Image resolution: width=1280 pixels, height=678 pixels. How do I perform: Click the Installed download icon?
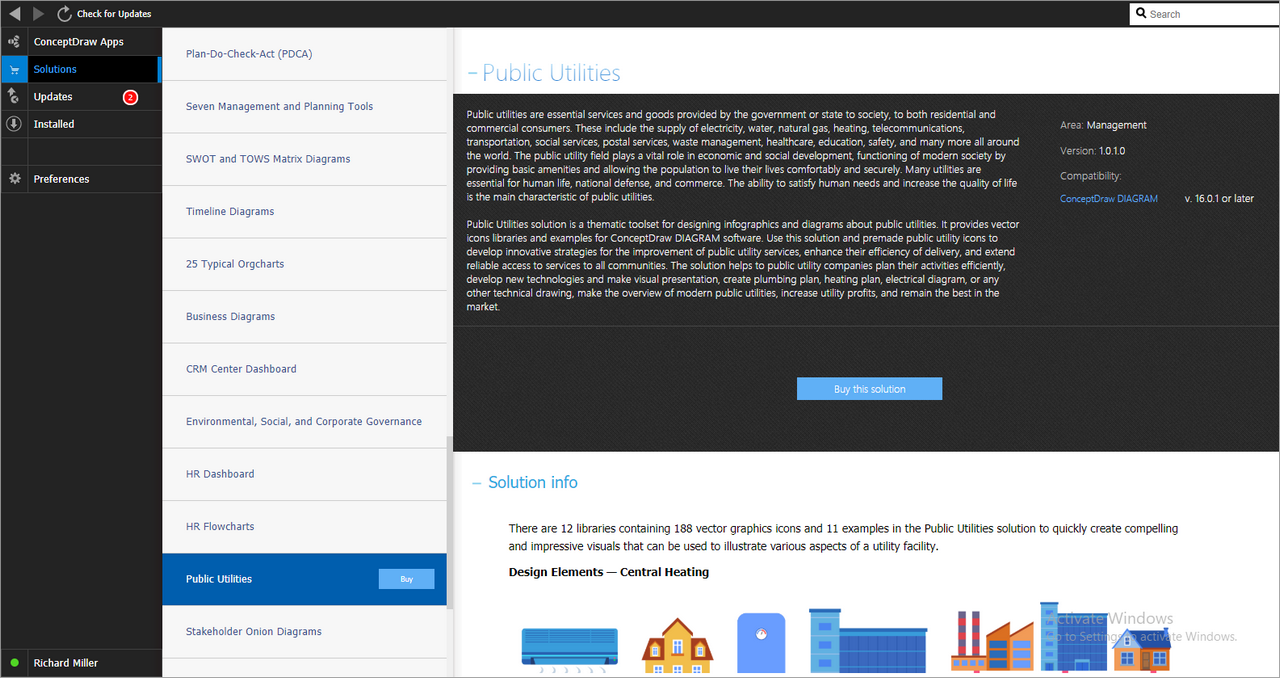point(14,124)
